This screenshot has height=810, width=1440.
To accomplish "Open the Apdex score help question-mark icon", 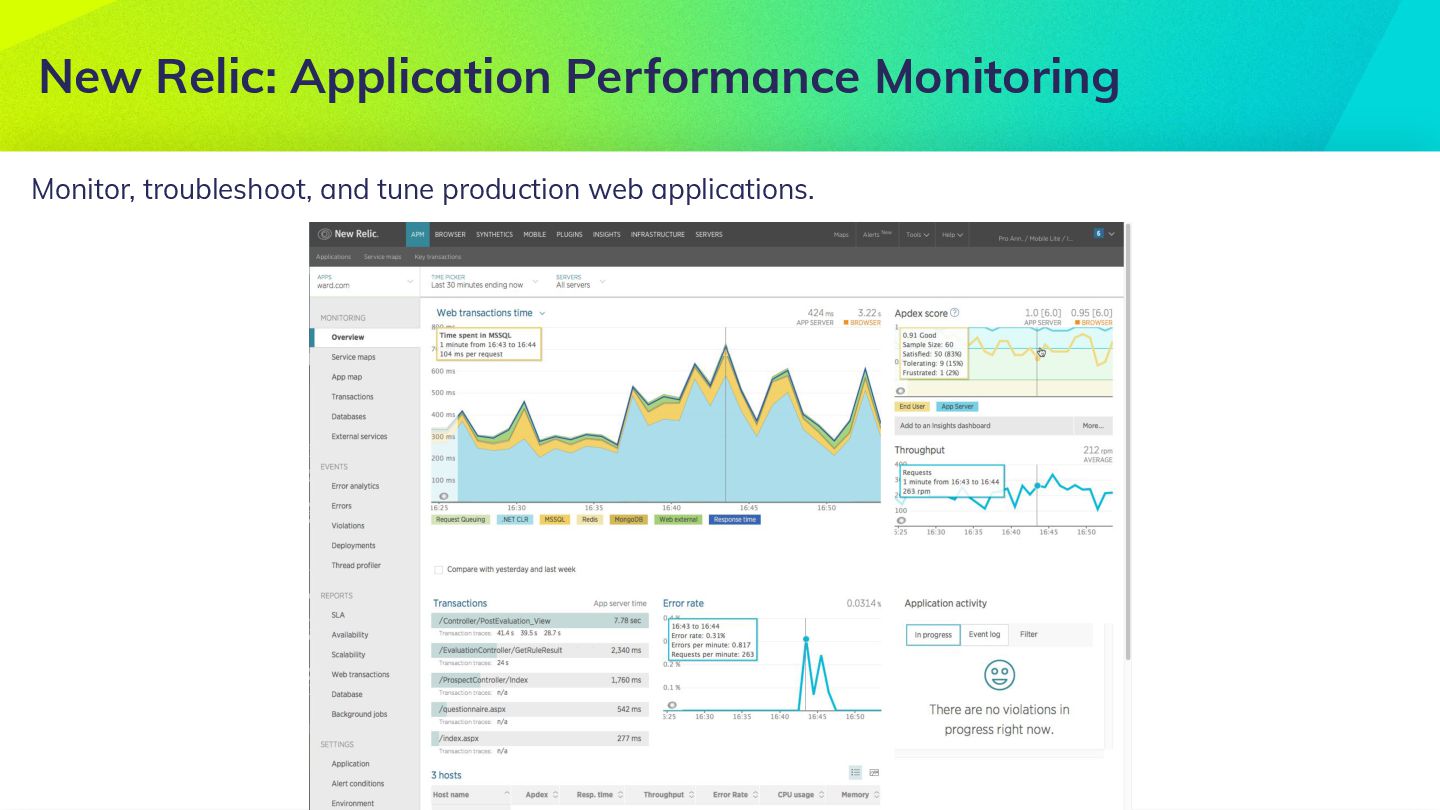I will point(955,313).
